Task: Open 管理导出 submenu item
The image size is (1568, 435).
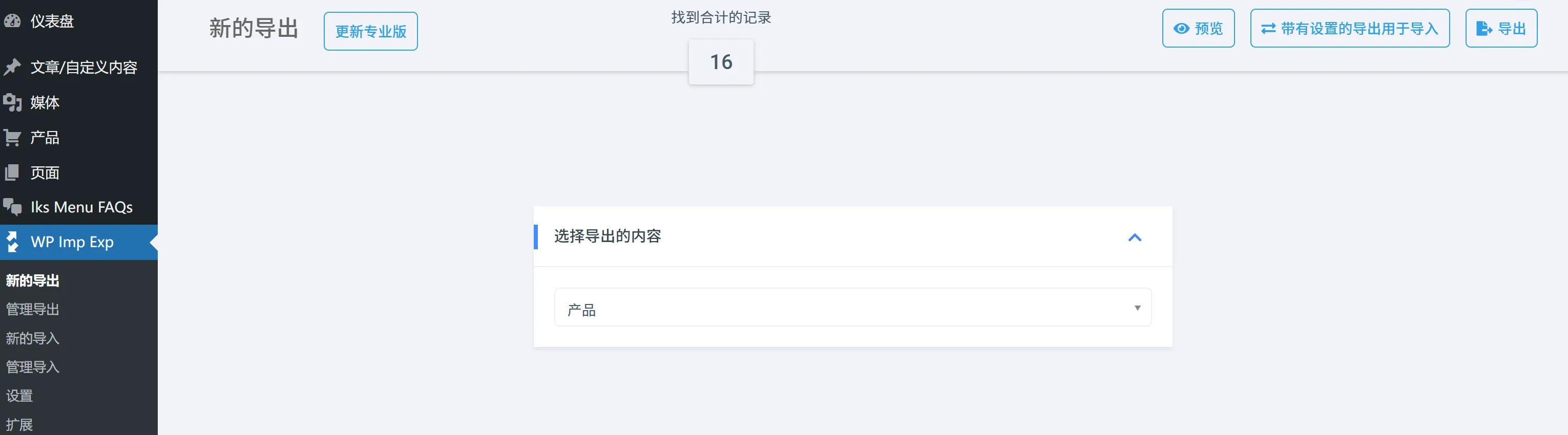Action: pyautogui.click(x=33, y=310)
